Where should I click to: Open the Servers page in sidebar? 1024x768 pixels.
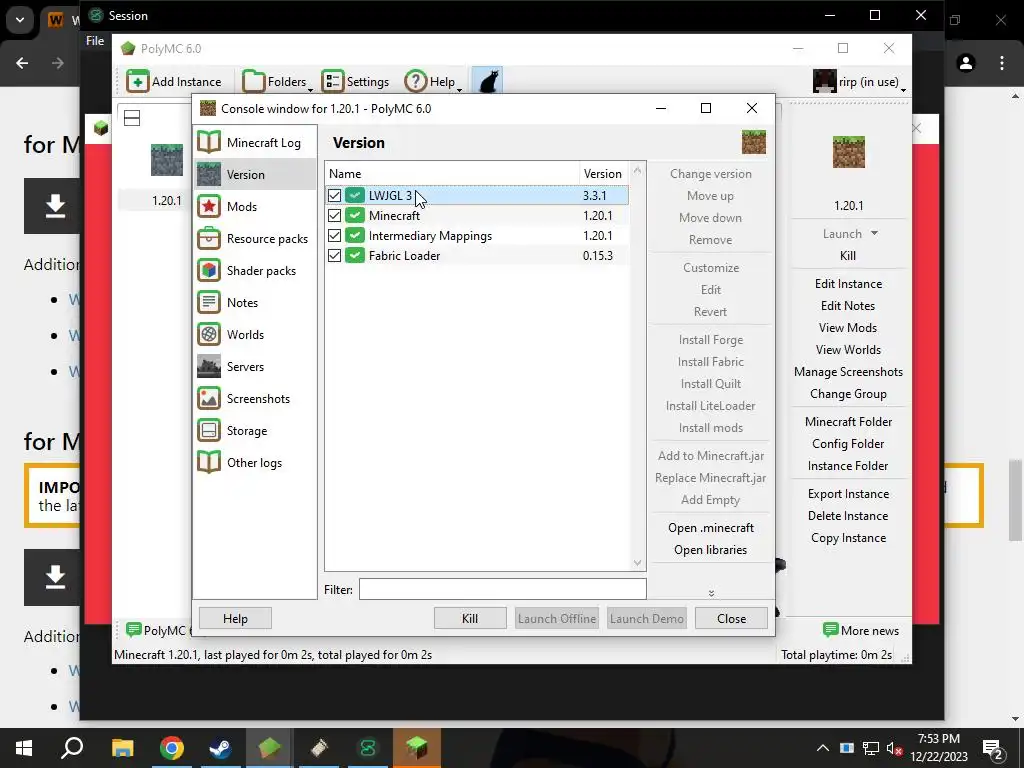coord(255,366)
